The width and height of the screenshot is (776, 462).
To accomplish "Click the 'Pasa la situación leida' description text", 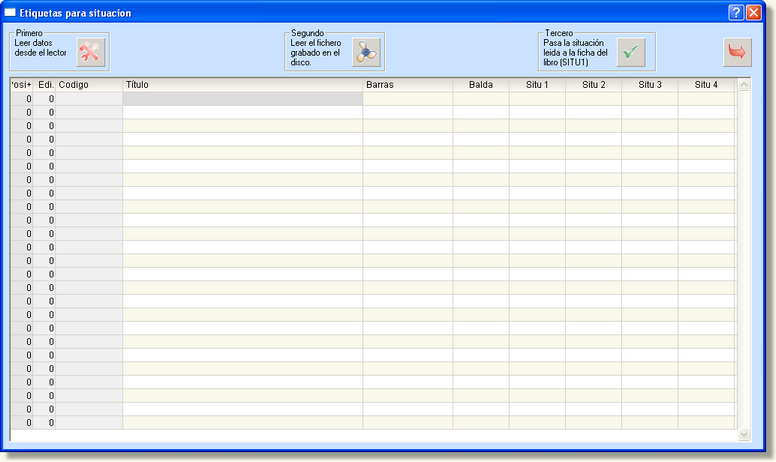I will [x=575, y=53].
